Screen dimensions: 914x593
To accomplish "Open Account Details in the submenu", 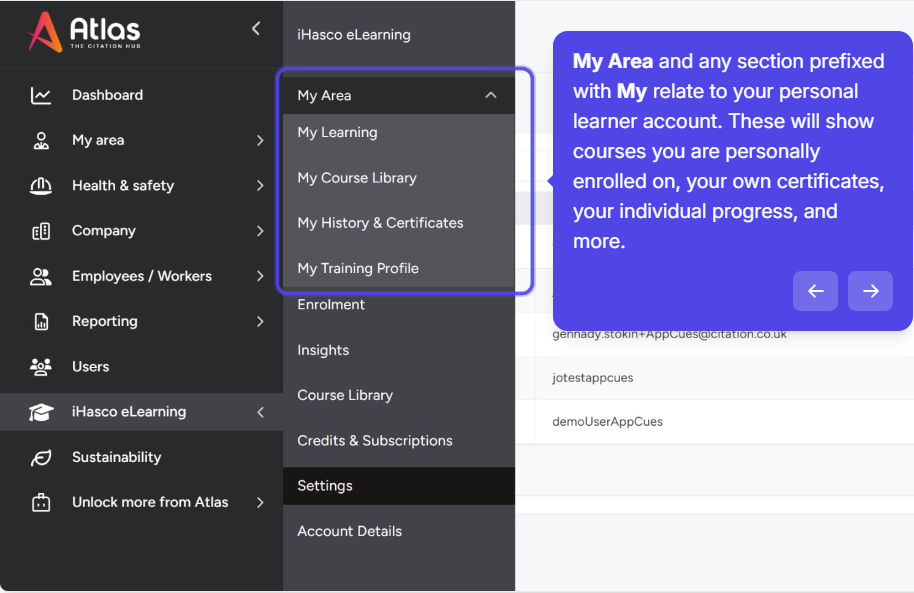I will click(350, 531).
